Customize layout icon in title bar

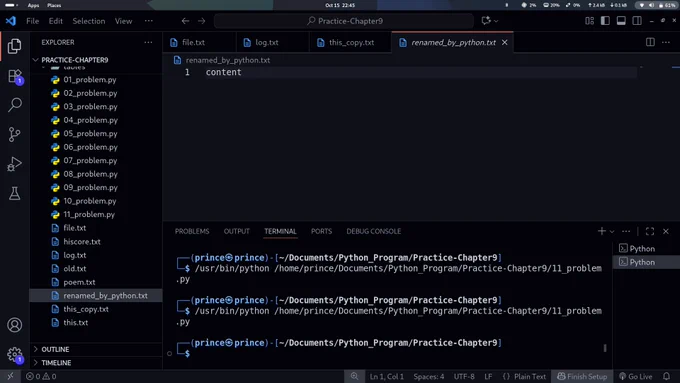point(589,21)
